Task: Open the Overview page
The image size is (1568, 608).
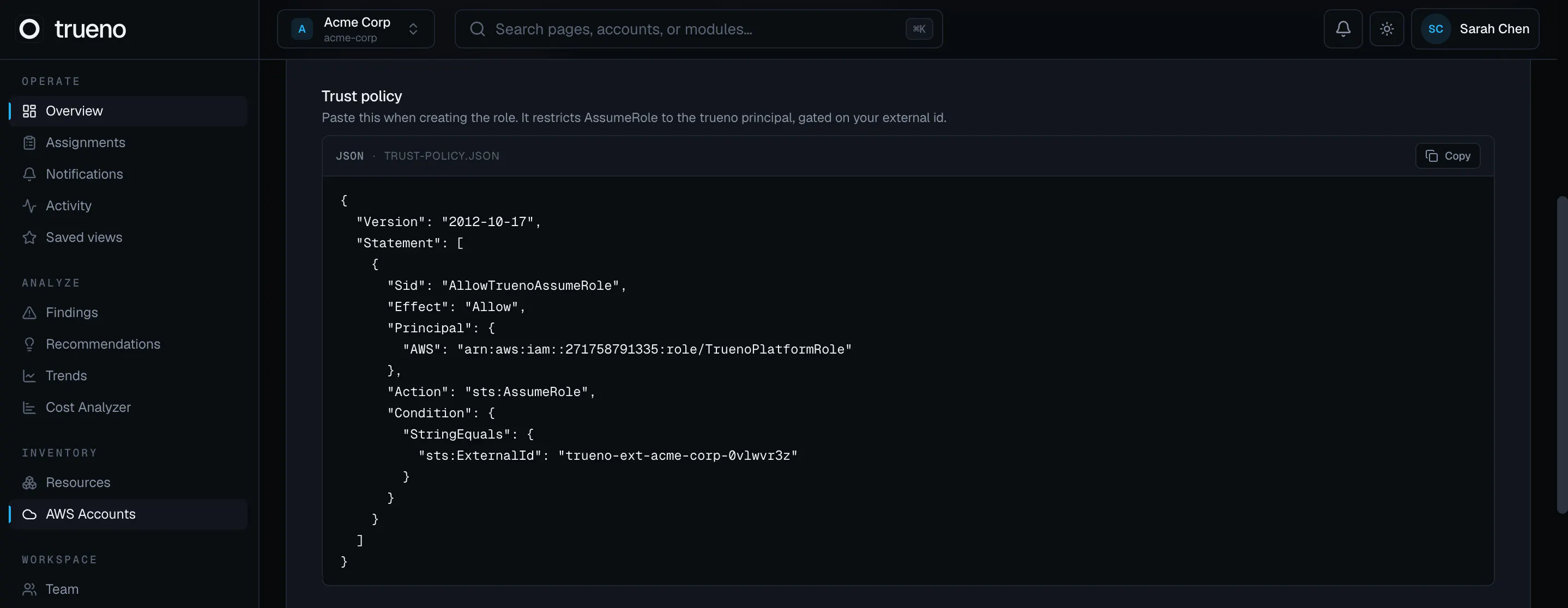Action: coord(129,111)
